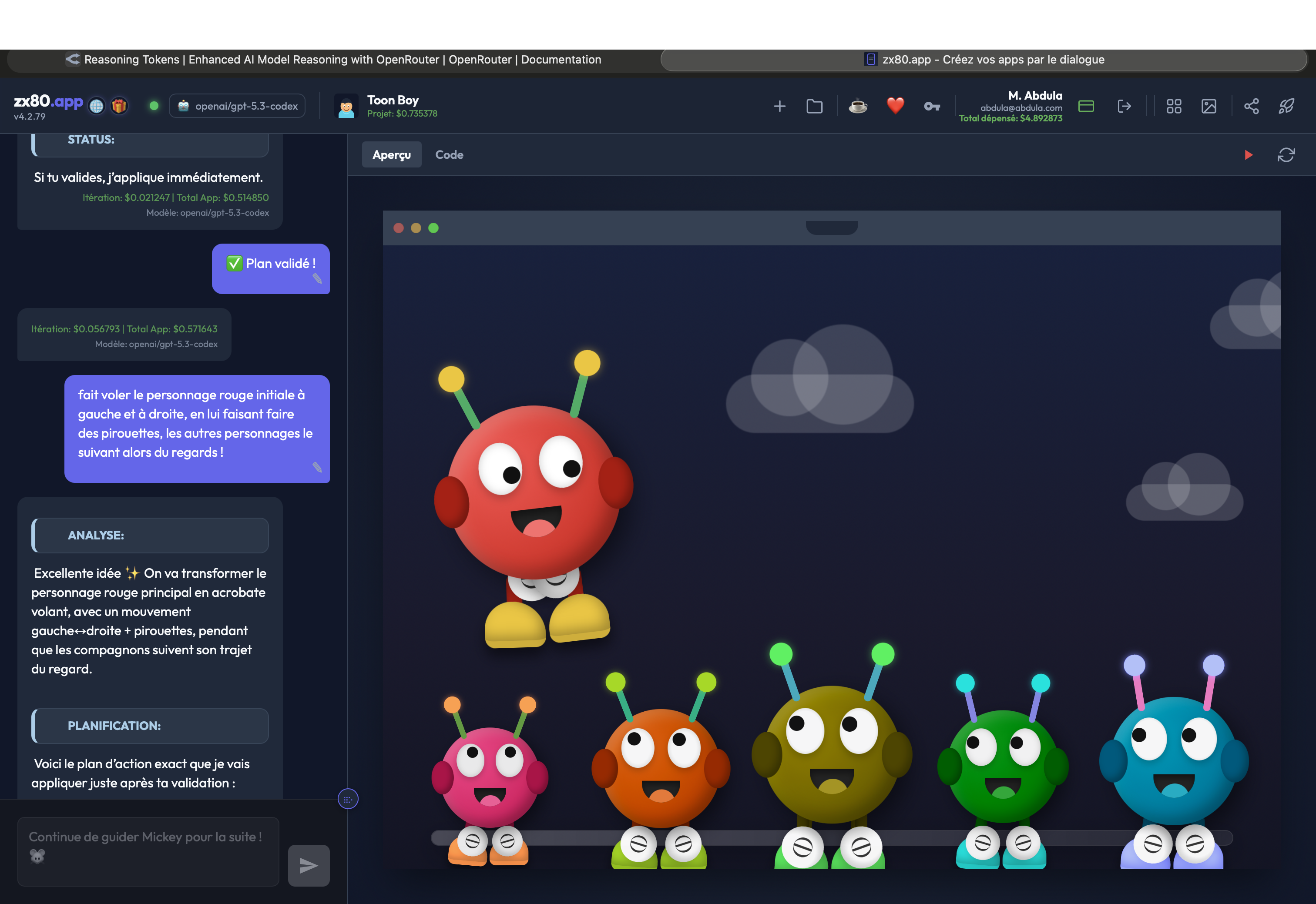Click the olive character in preview
This screenshot has height=904, width=1316.
click(x=832, y=756)
